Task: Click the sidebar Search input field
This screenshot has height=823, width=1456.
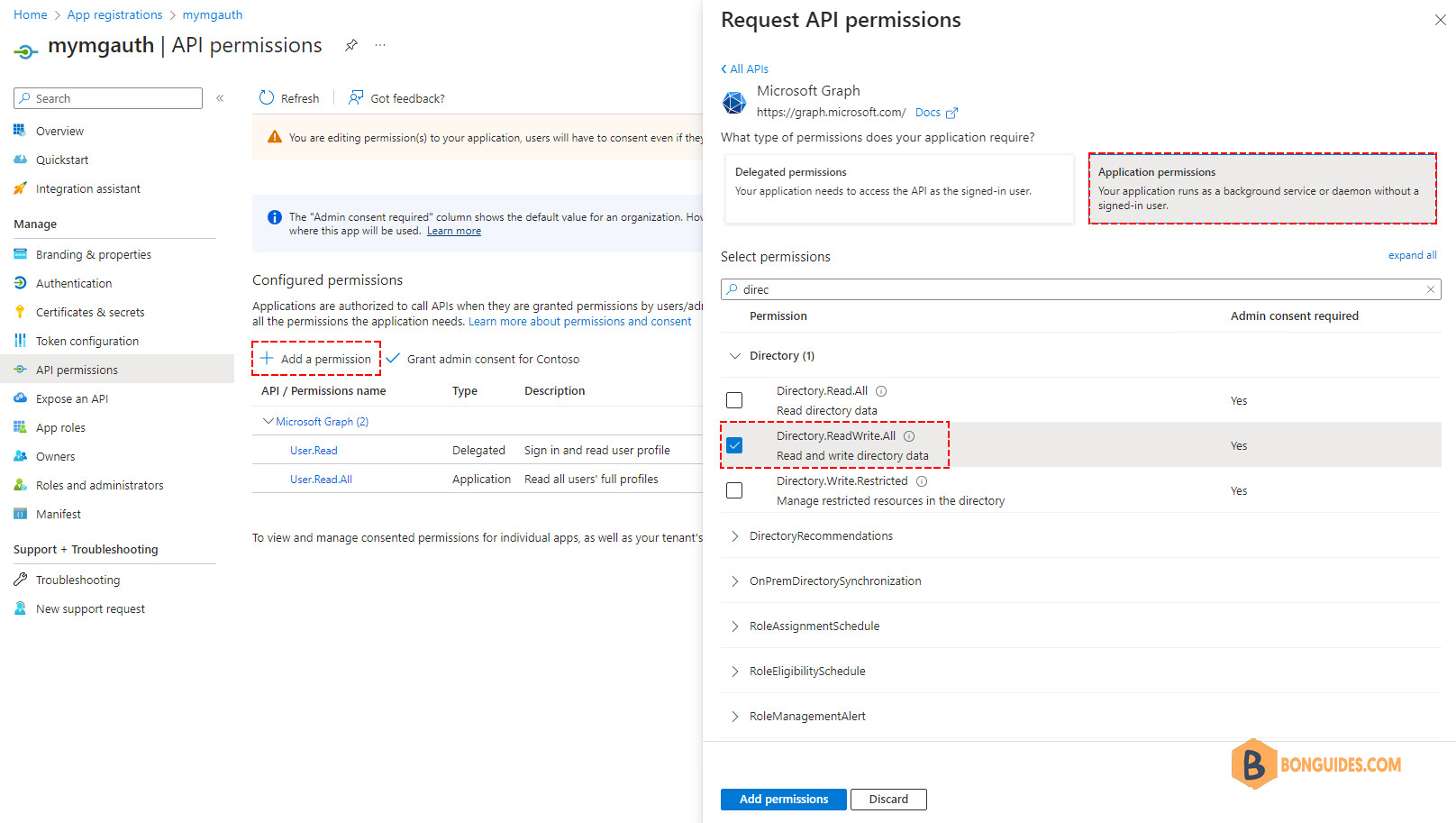Action: (x=108, y=98)
